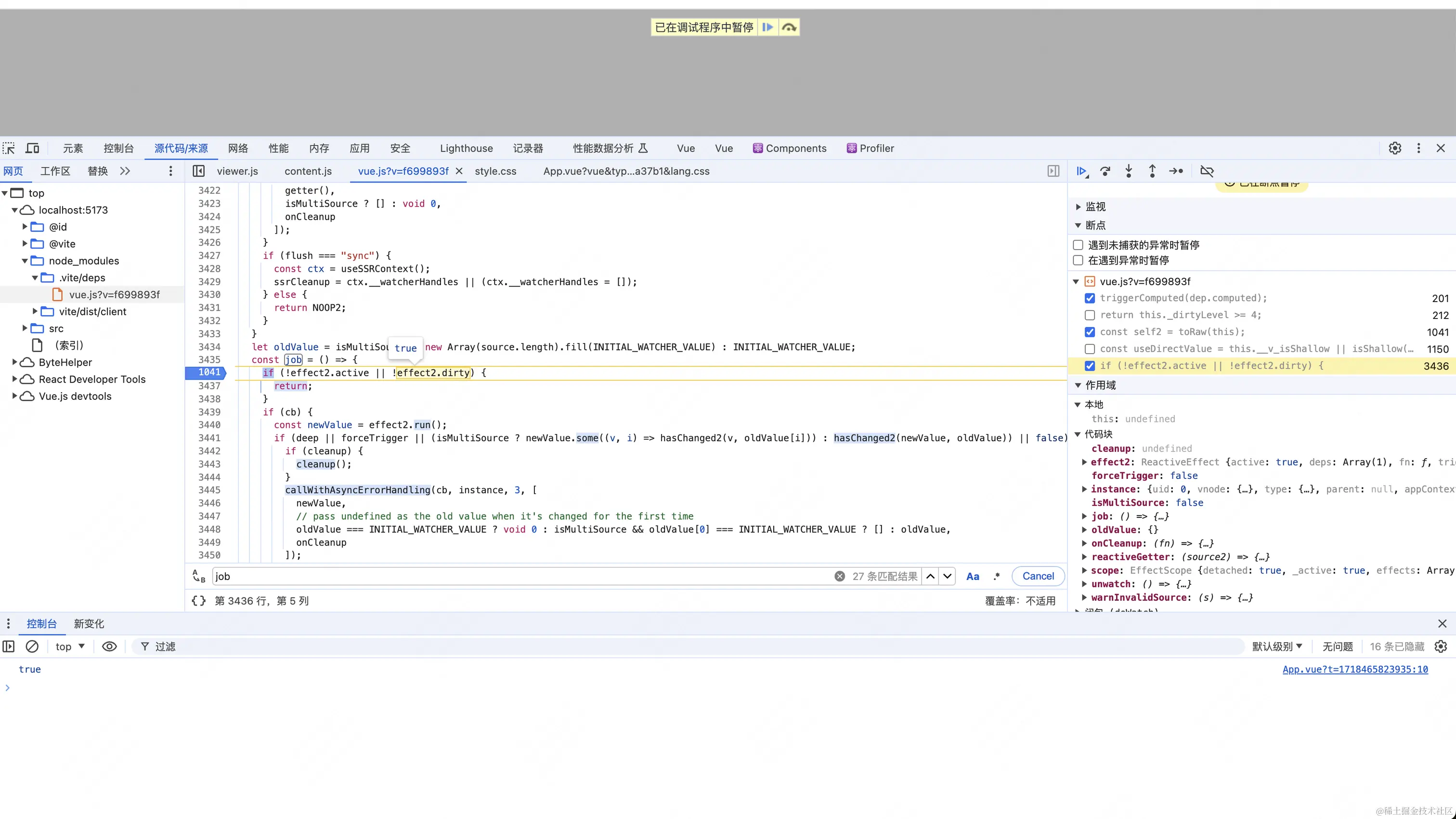Expand the src folder in file tree
The image size is (1456, 819).
[25, 329]
